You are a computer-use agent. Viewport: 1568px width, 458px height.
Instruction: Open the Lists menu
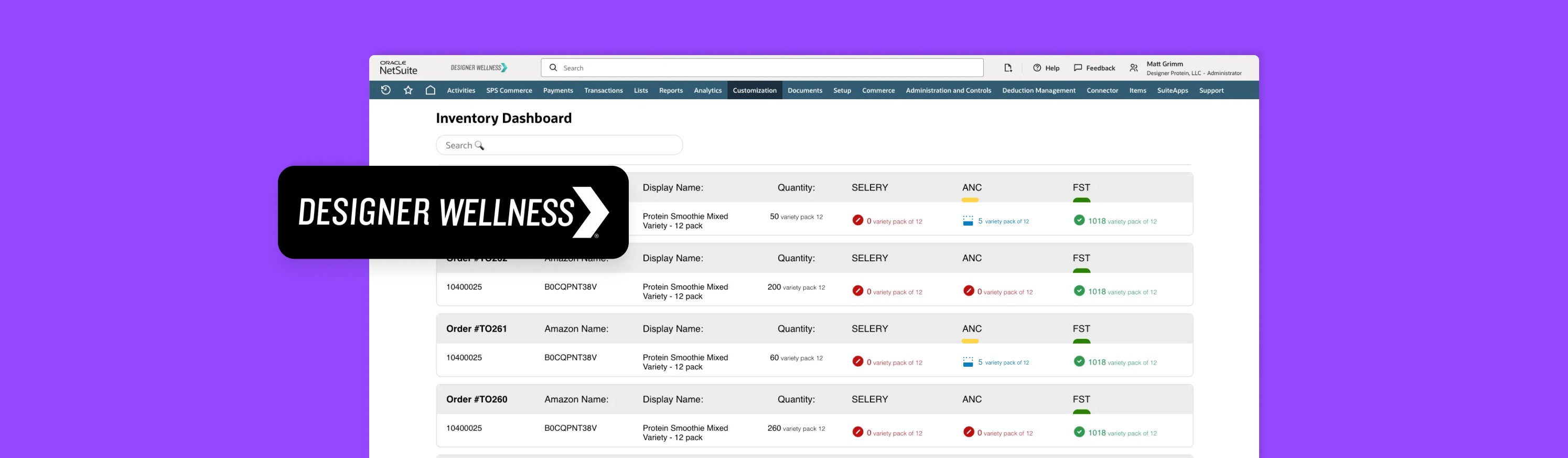coord(641,90)
